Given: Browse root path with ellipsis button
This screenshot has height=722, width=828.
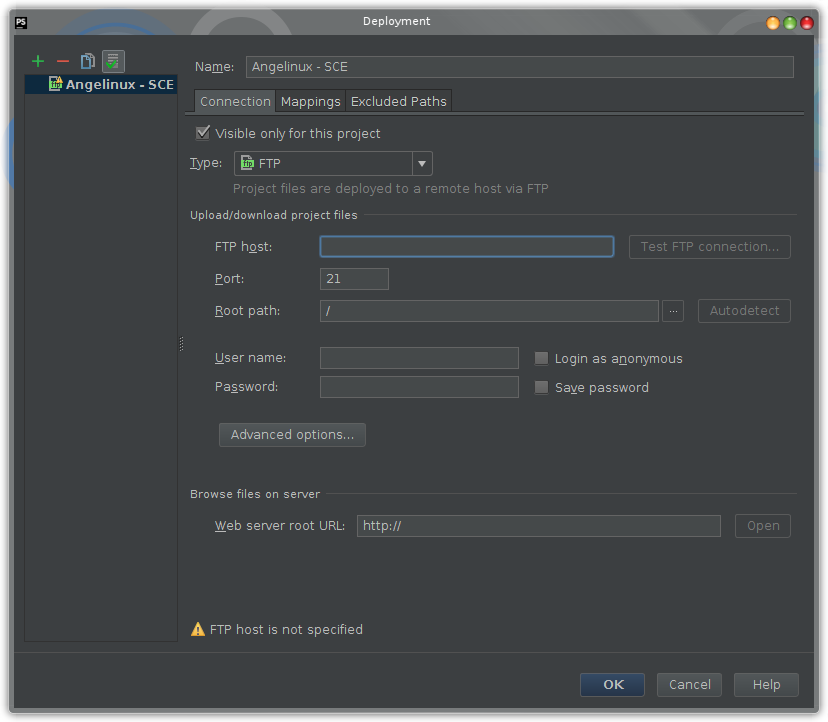Looking at the screenshot, I should point(673,311).
